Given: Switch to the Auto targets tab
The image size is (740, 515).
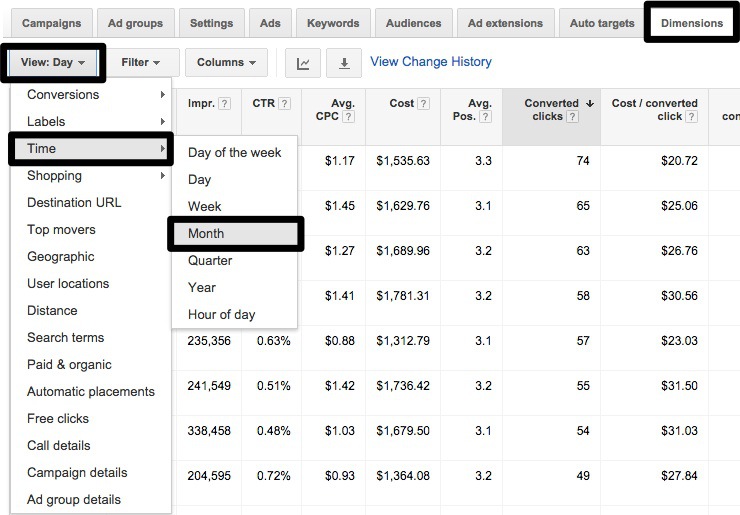Looking at the screenshot, I should (602, 23).
